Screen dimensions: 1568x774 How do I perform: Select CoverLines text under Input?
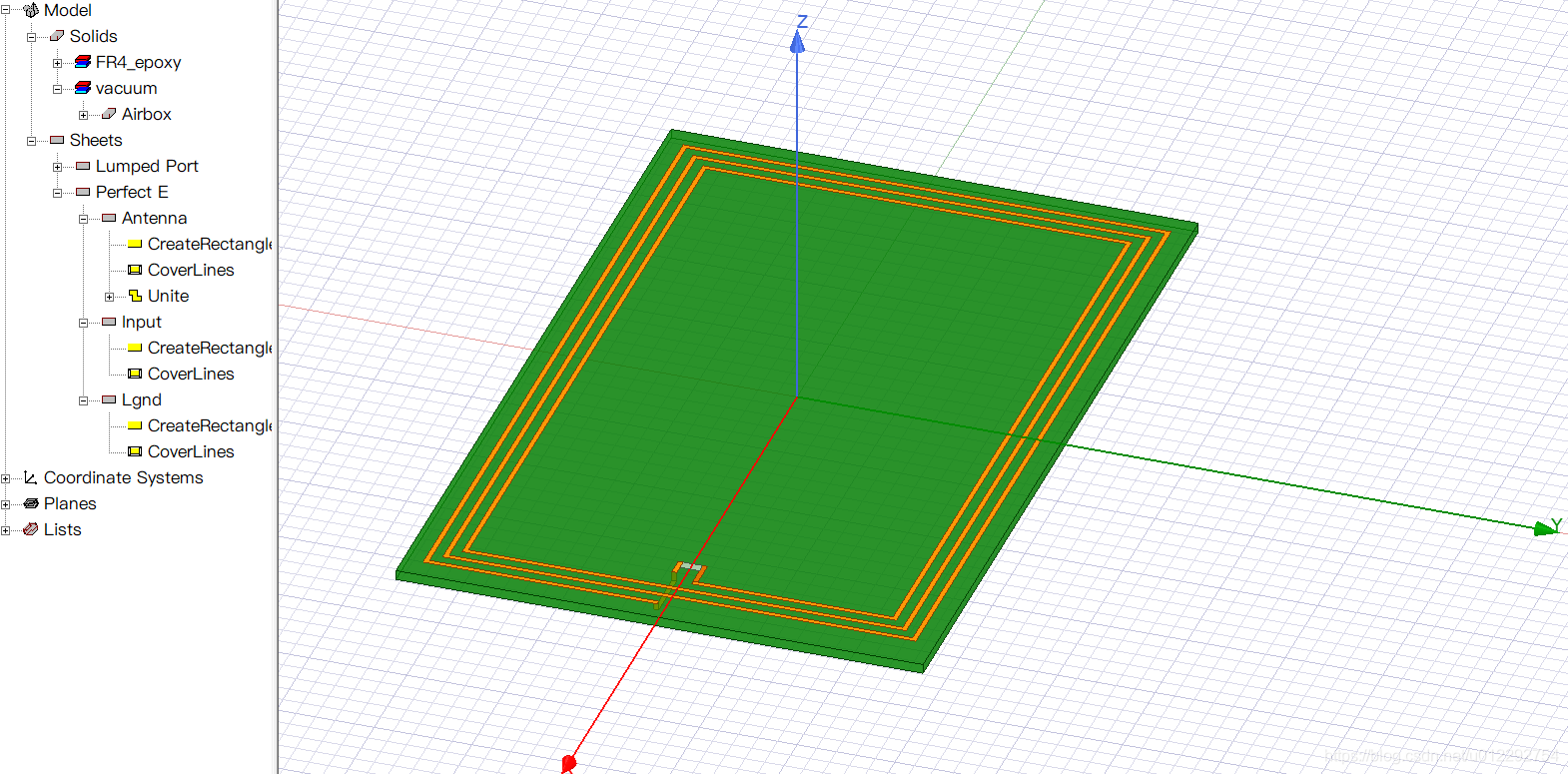pyautogui.click(x=191, y=374)
